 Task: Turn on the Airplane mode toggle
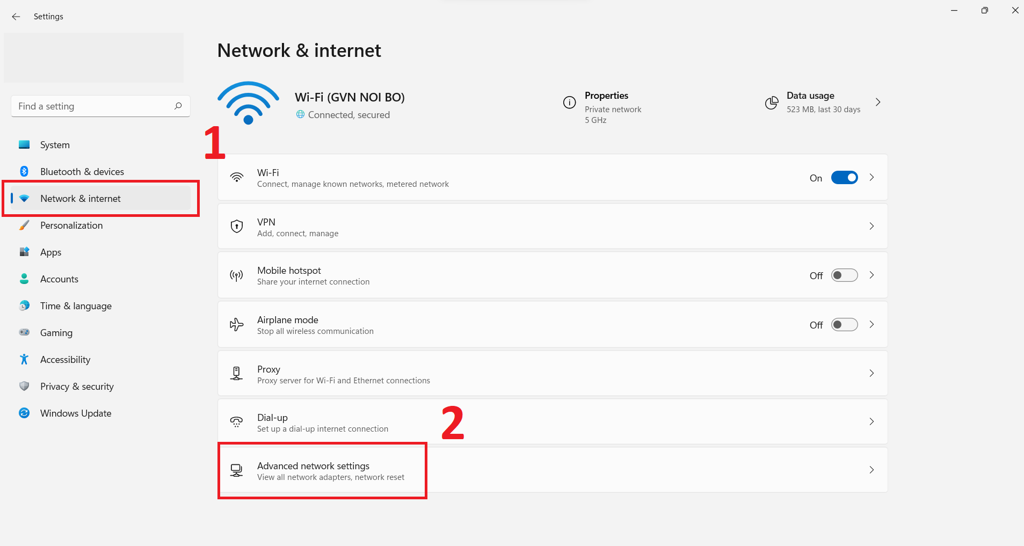point(844,325)
